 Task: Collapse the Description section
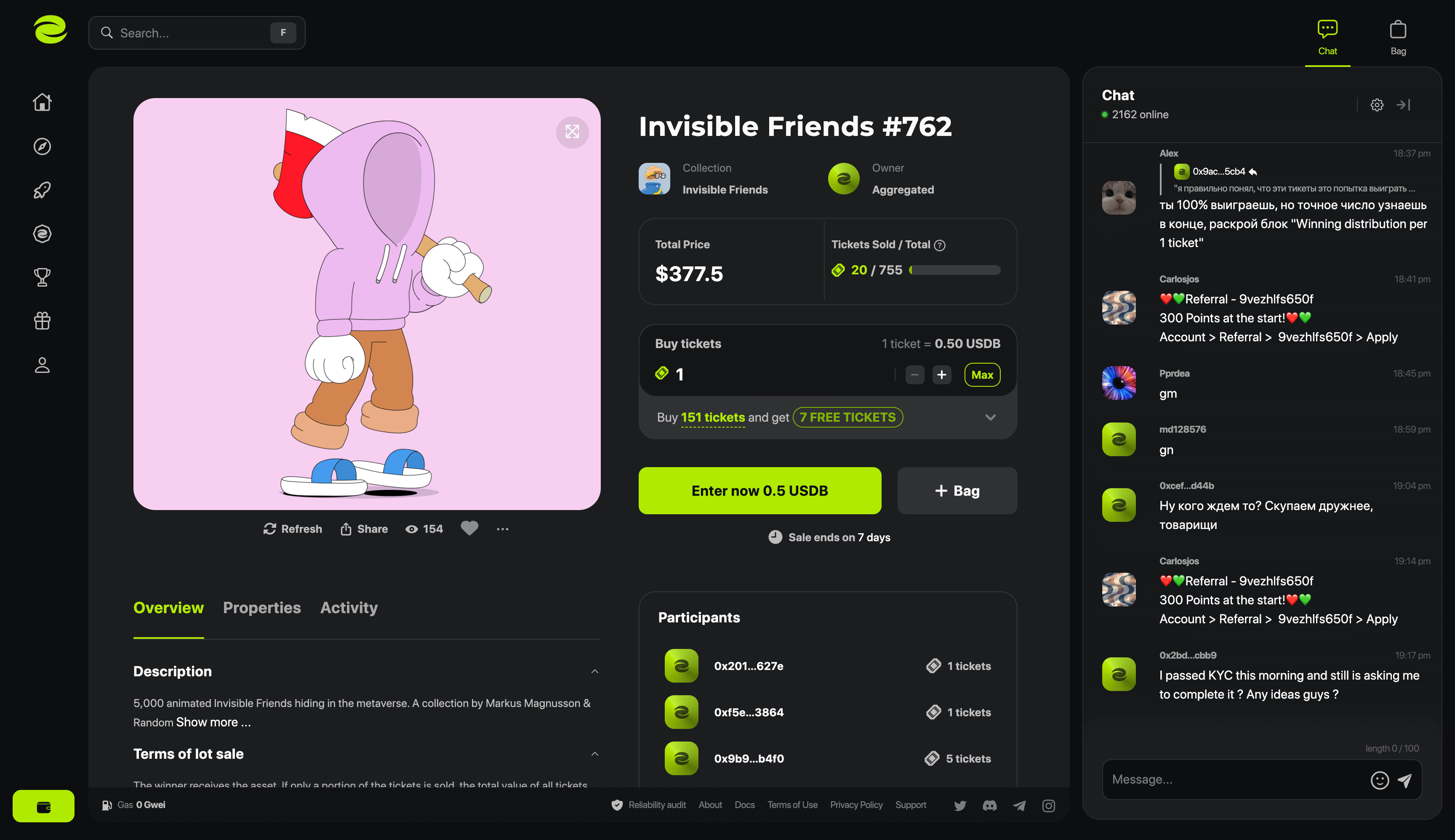click(x=594, y=672)
